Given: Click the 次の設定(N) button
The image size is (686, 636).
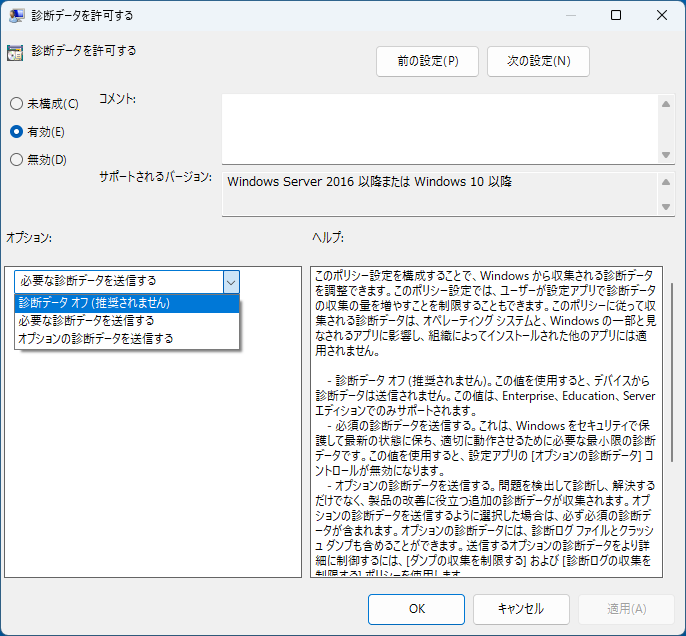Looking at the screenshot, I should pyautogui.click(x=538, y=61).
